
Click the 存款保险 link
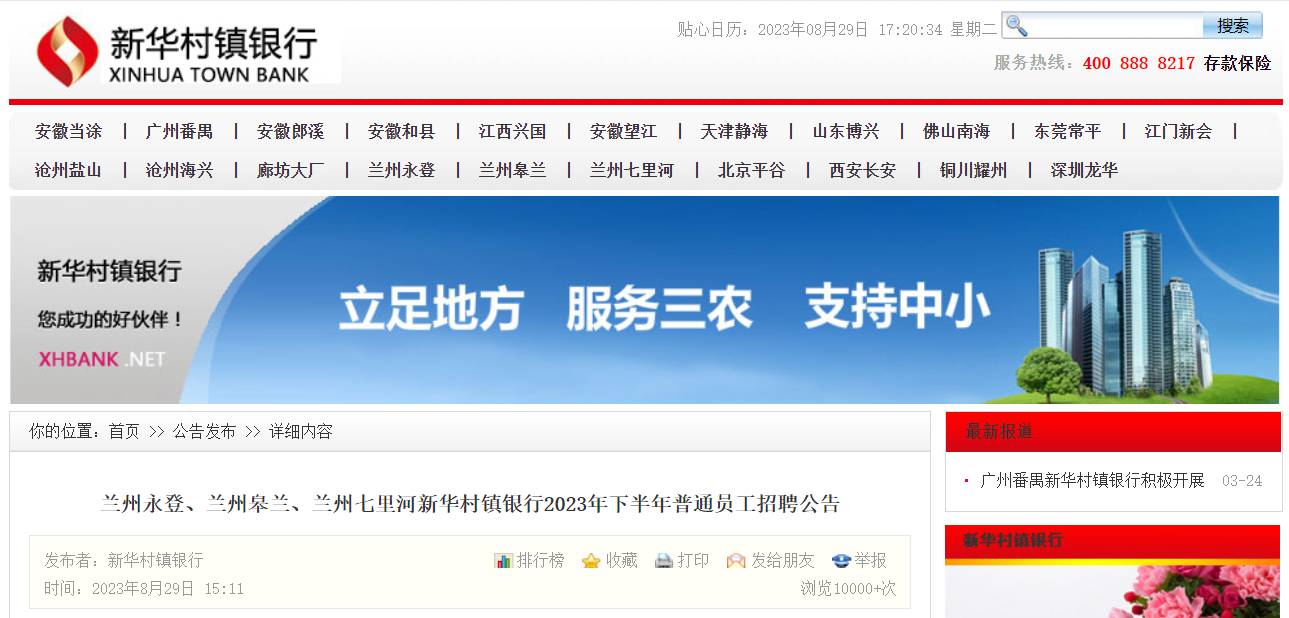[1237, 63]
